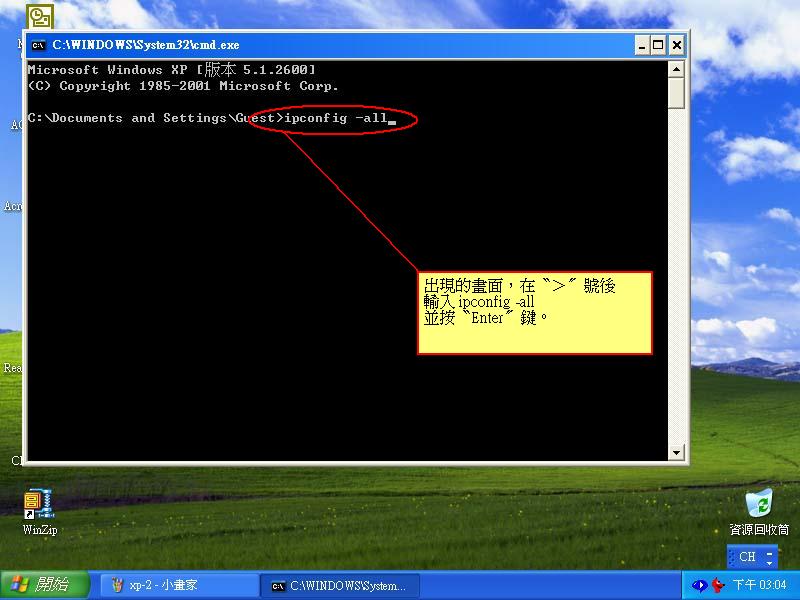The width and height of the screenshot is (800, 600).
Task: Click the desktop icon above the cmd window
Action: (40, 17)
